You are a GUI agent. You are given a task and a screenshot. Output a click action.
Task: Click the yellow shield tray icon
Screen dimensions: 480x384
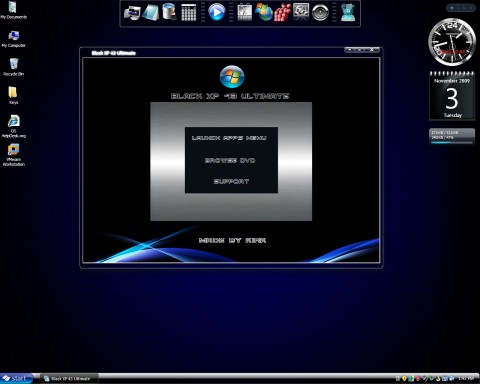(404, 379)
